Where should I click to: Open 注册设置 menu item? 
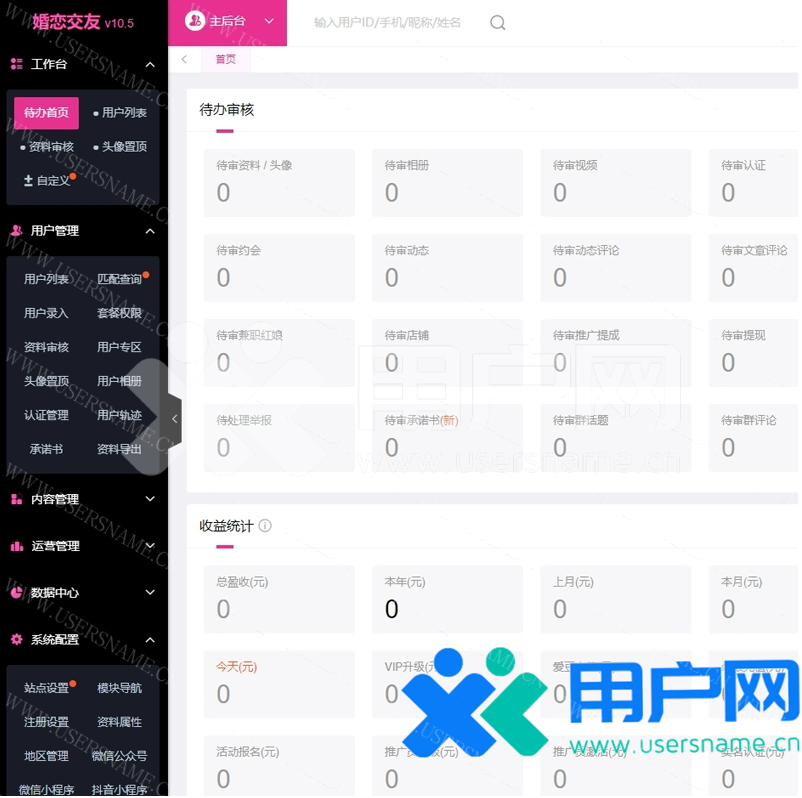tap(47, 722)
